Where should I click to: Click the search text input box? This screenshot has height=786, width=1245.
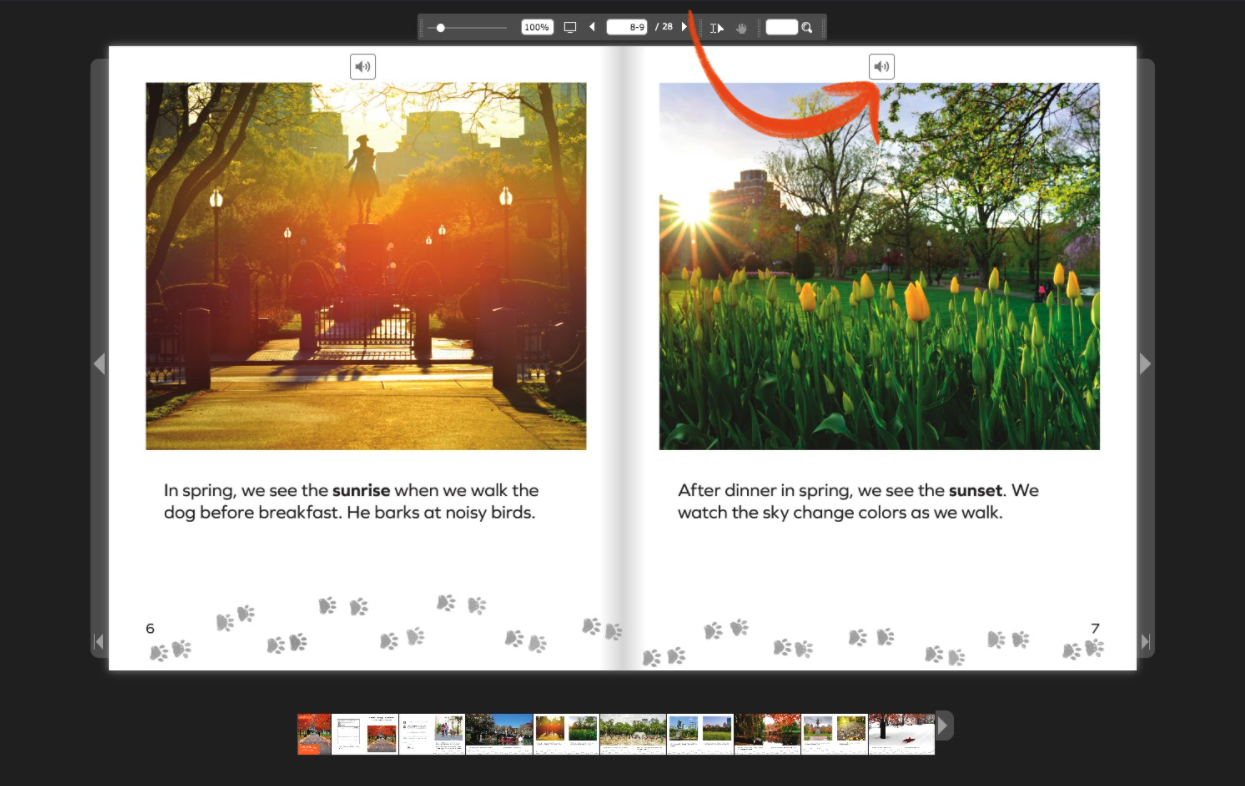tap(781, 28)
